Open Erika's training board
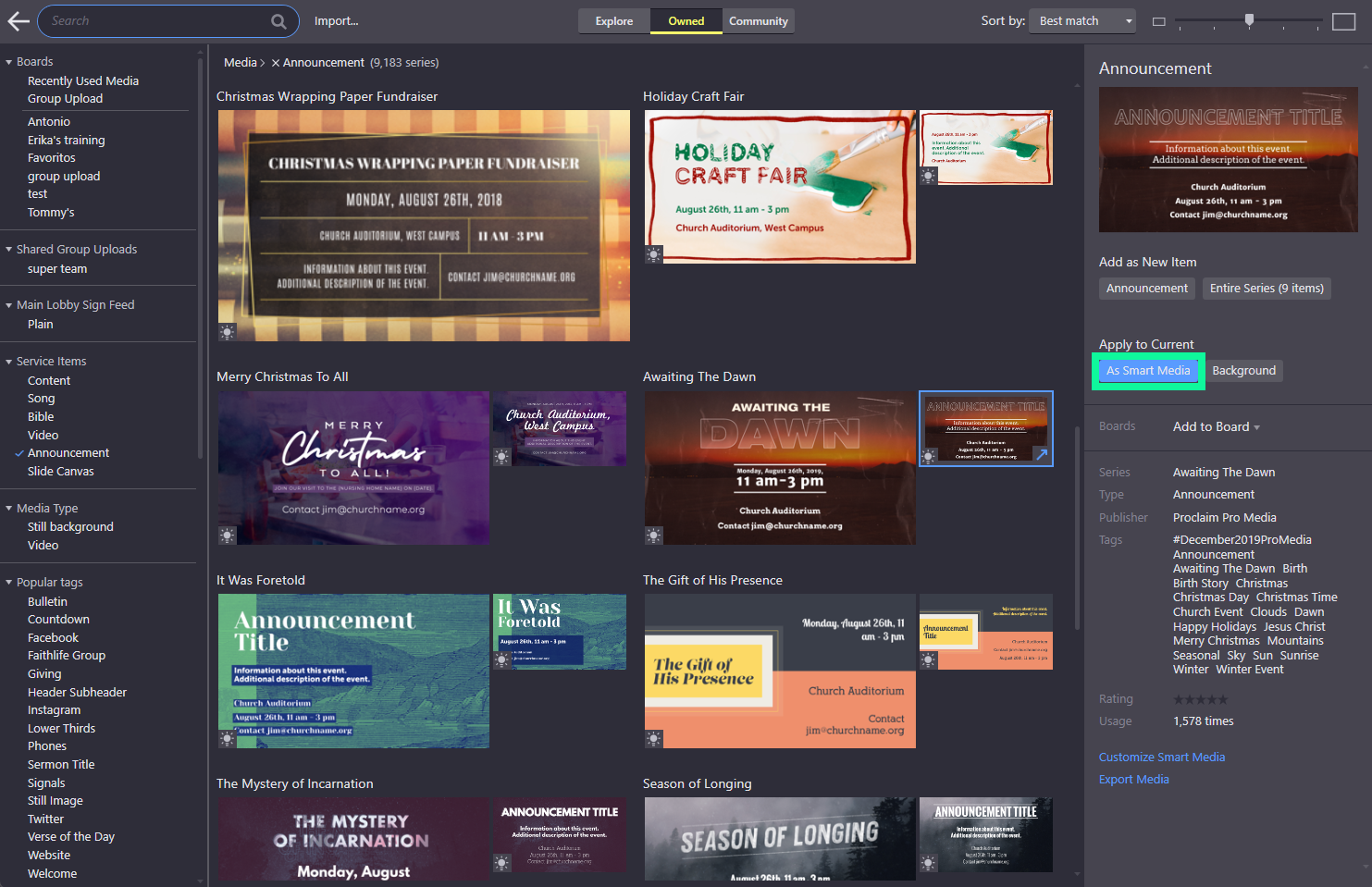Screen dimensions: 1372x887 (67, 141)
